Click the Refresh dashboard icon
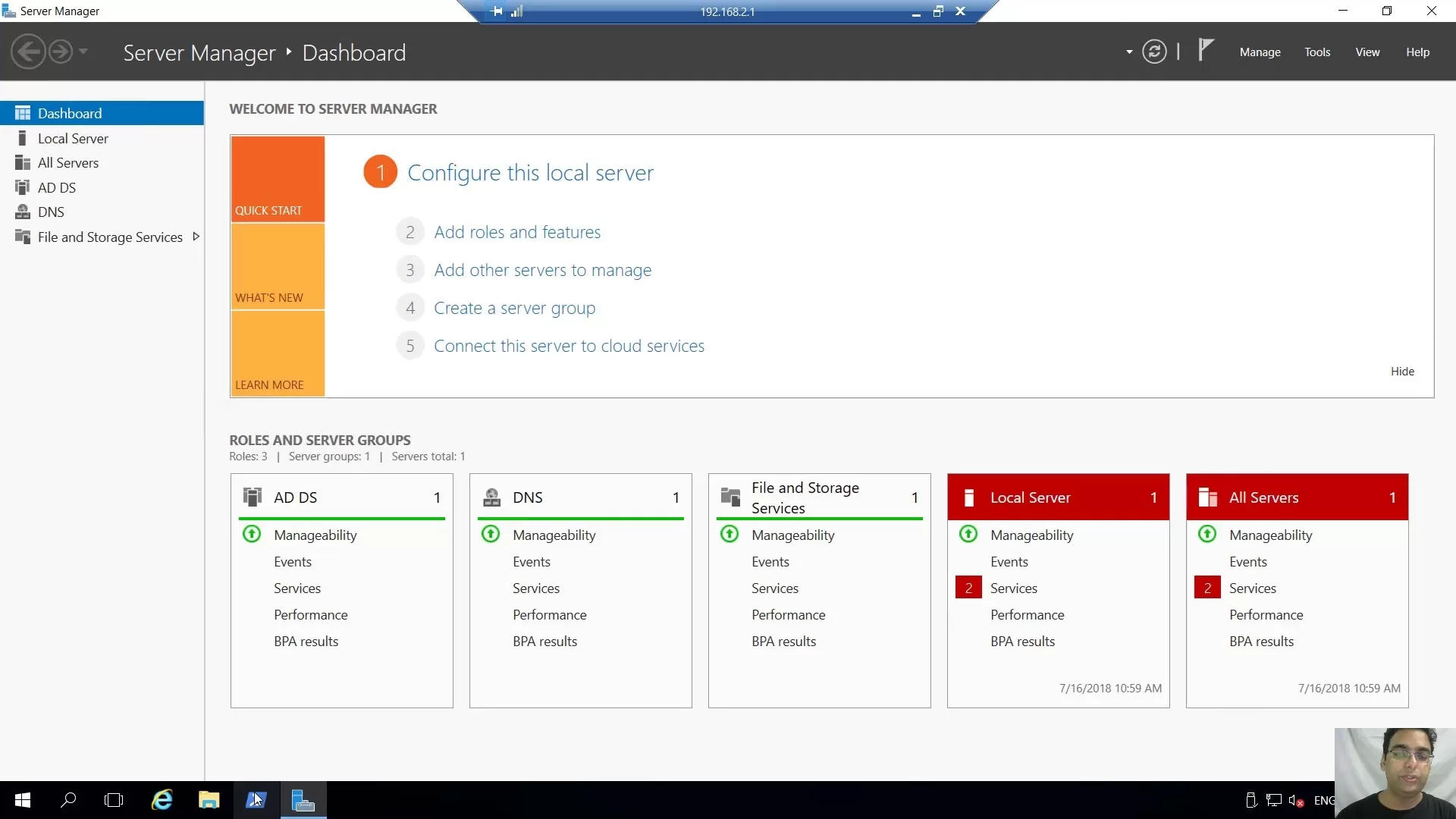 coord(1154,52)
